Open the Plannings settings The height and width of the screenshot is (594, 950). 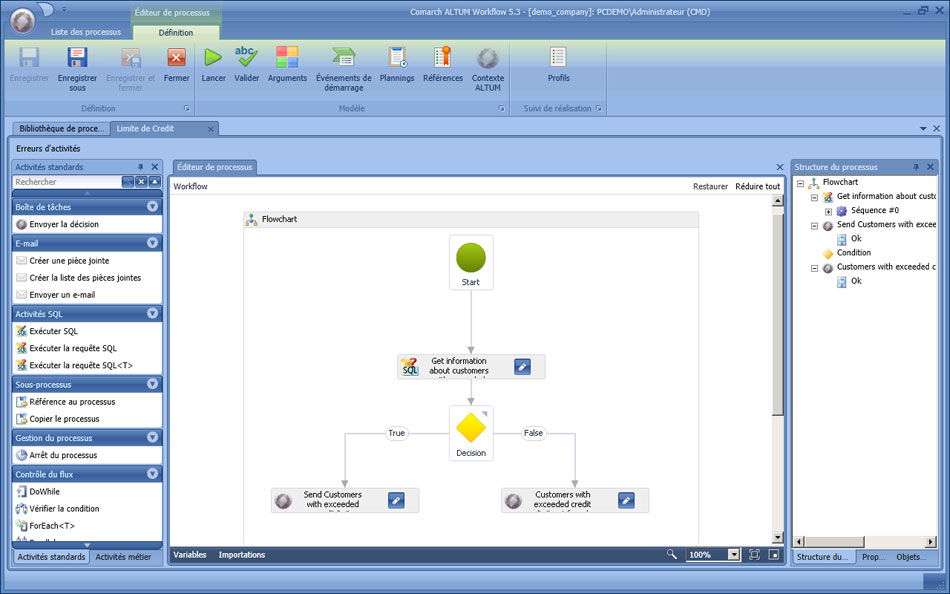(397, 64)
